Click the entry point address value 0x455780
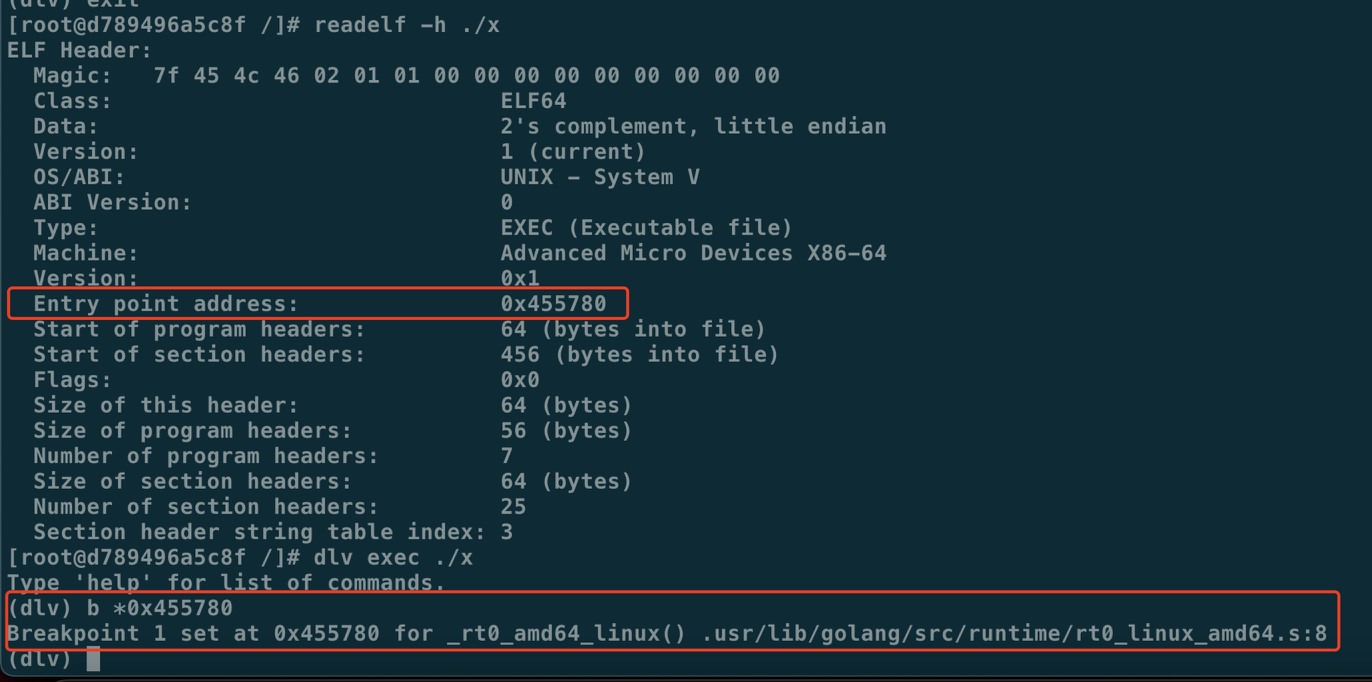 (x=553, y=304)
